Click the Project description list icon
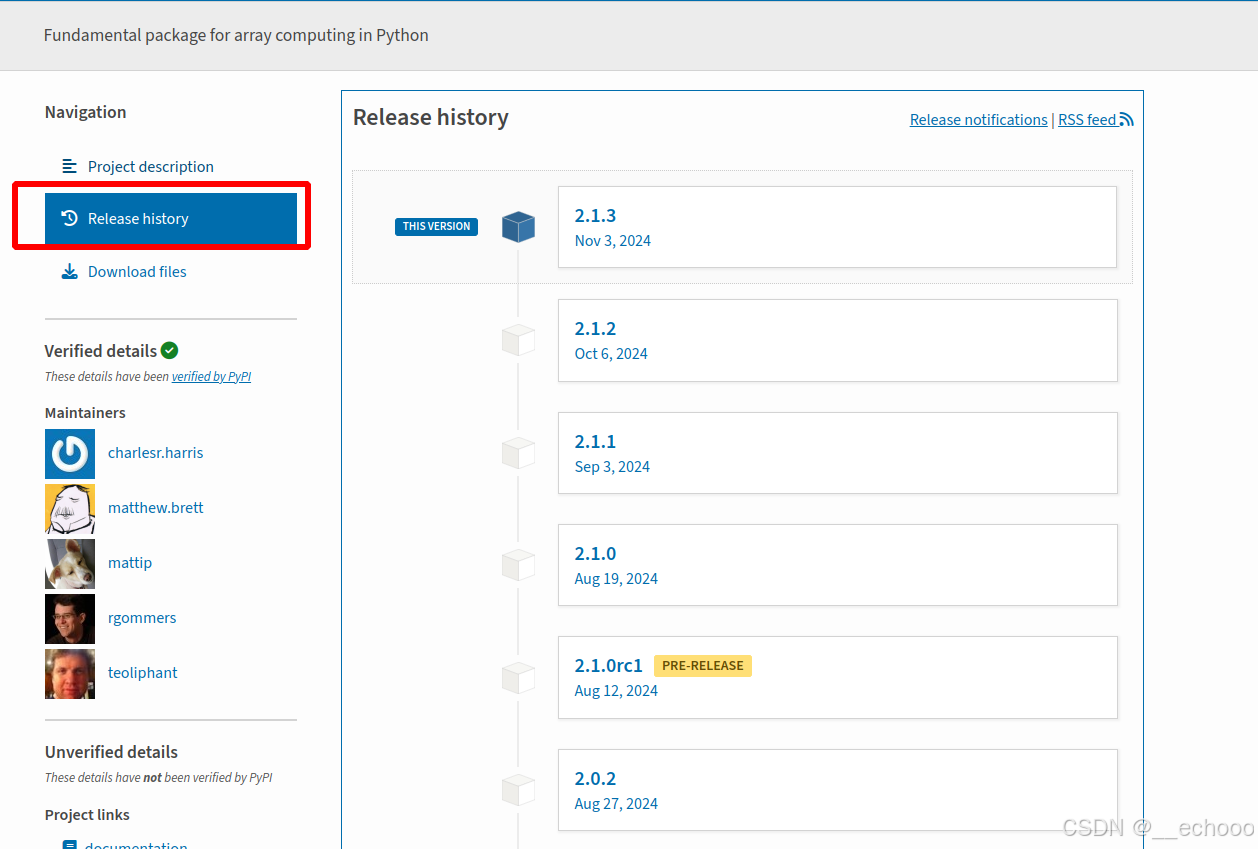Image resolution: width=1258 pixels, height=849 pixels. click(69, 166)
